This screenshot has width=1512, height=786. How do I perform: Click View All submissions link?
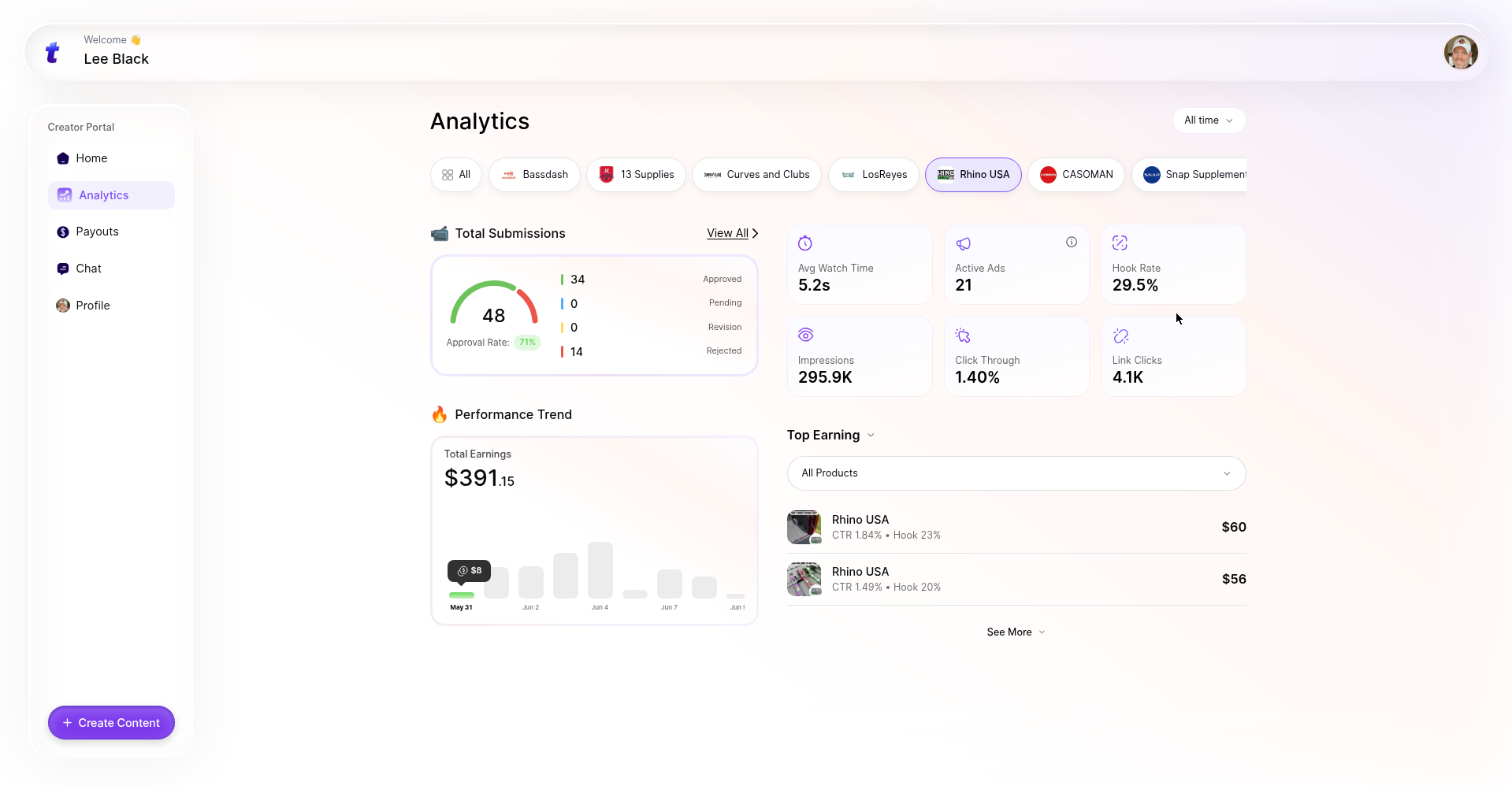(x=732, y=233)
